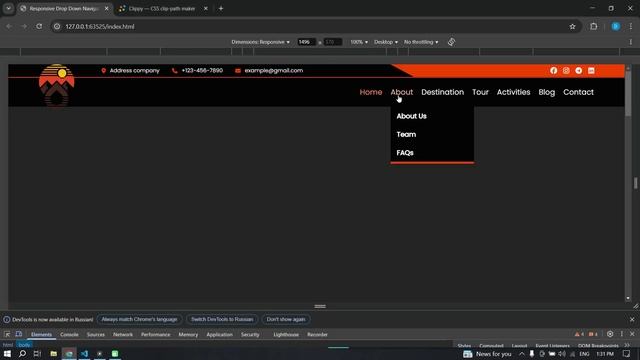640x360 pixels.
Task: Open the Desktop device type dropdown
Action: coord(386,42)
